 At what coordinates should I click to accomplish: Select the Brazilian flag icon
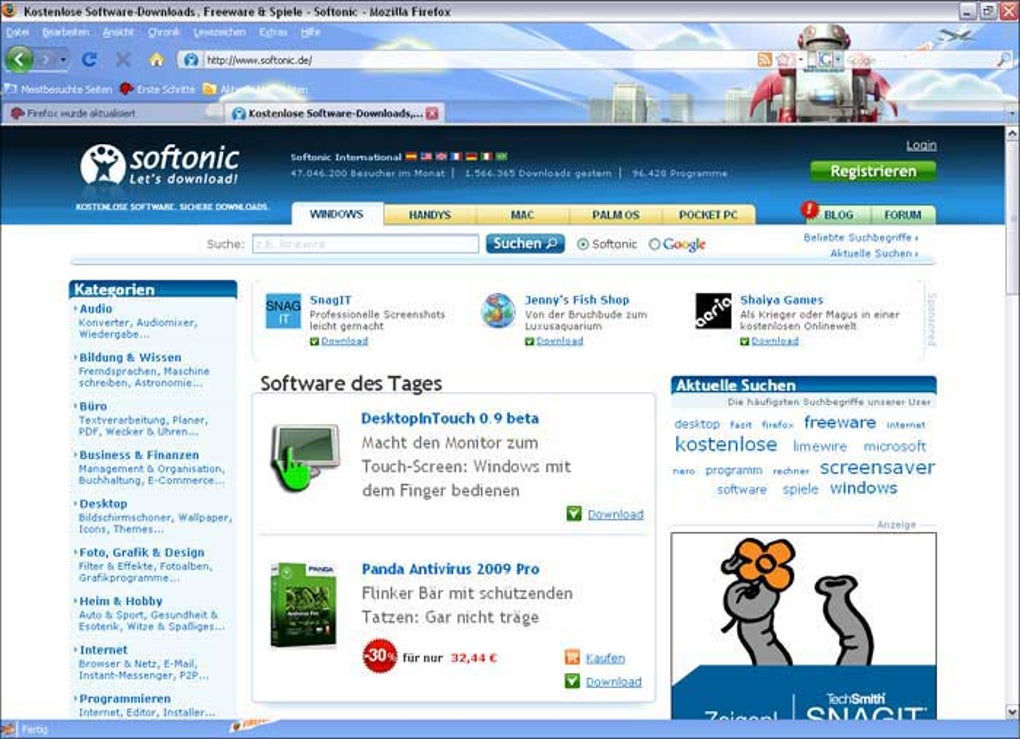pos(502,157)
